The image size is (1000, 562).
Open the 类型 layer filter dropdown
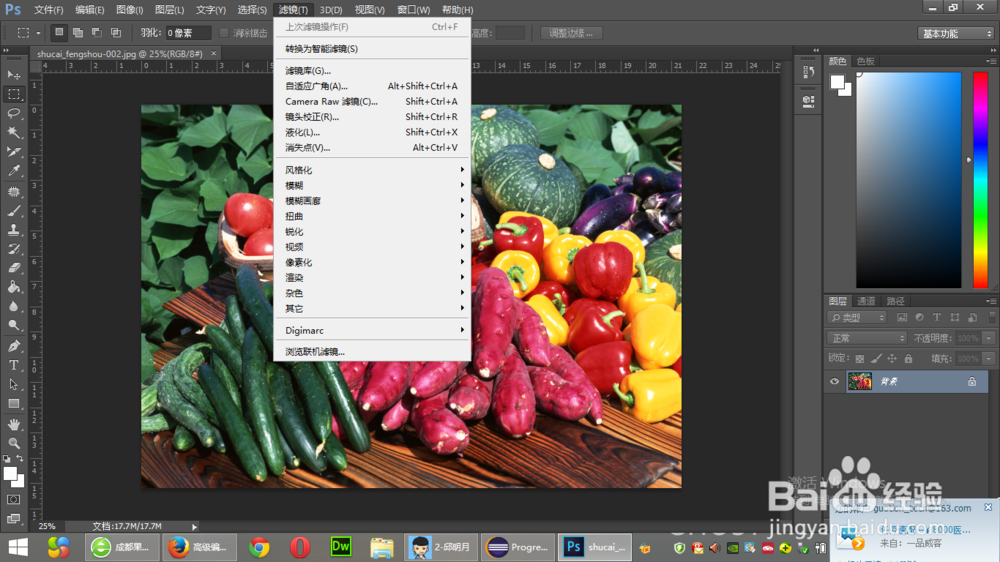[x=857, y=317]
